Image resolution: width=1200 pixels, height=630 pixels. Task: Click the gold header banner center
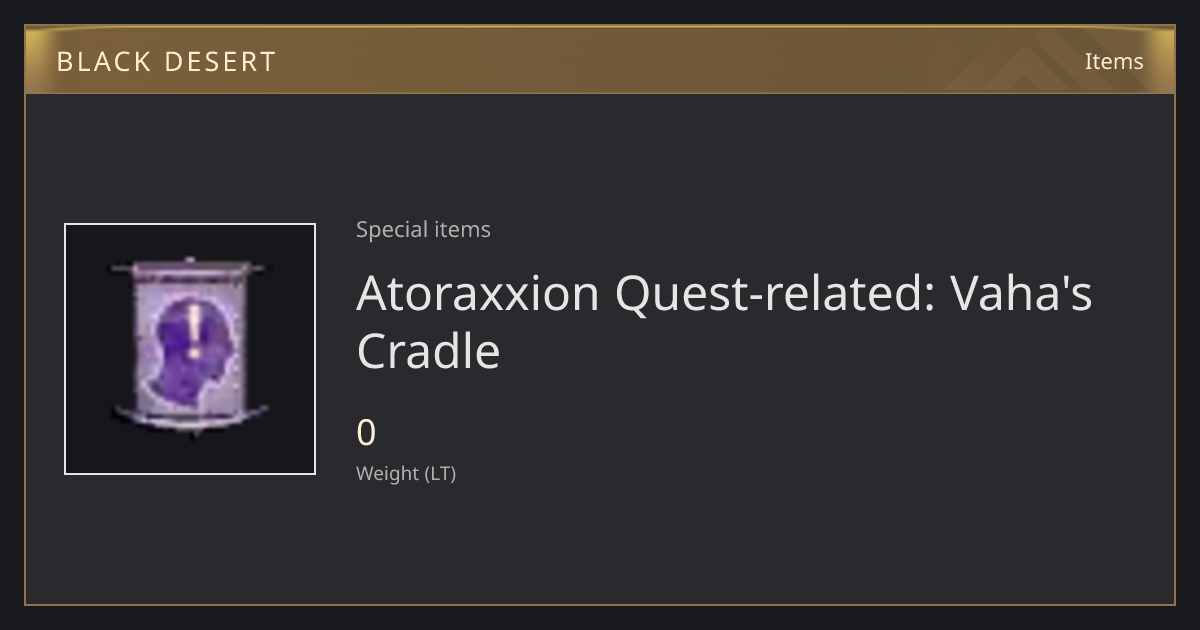(x=600, y=60)
